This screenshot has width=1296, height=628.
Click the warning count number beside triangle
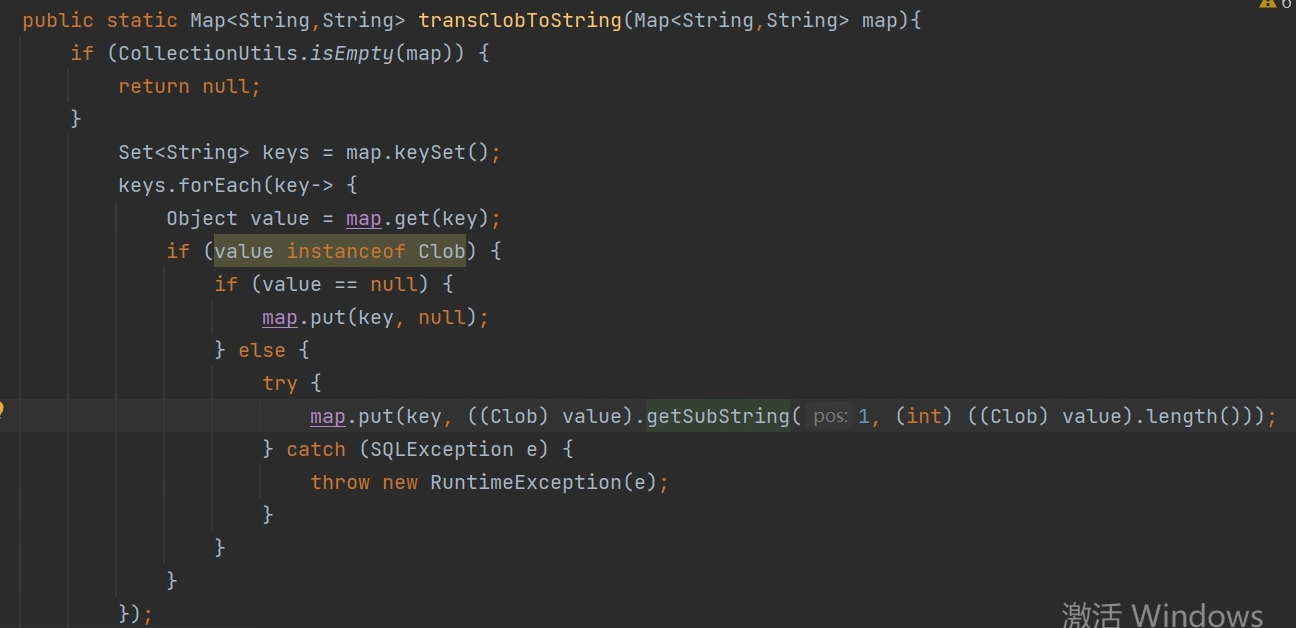[x=1288, y=4]
